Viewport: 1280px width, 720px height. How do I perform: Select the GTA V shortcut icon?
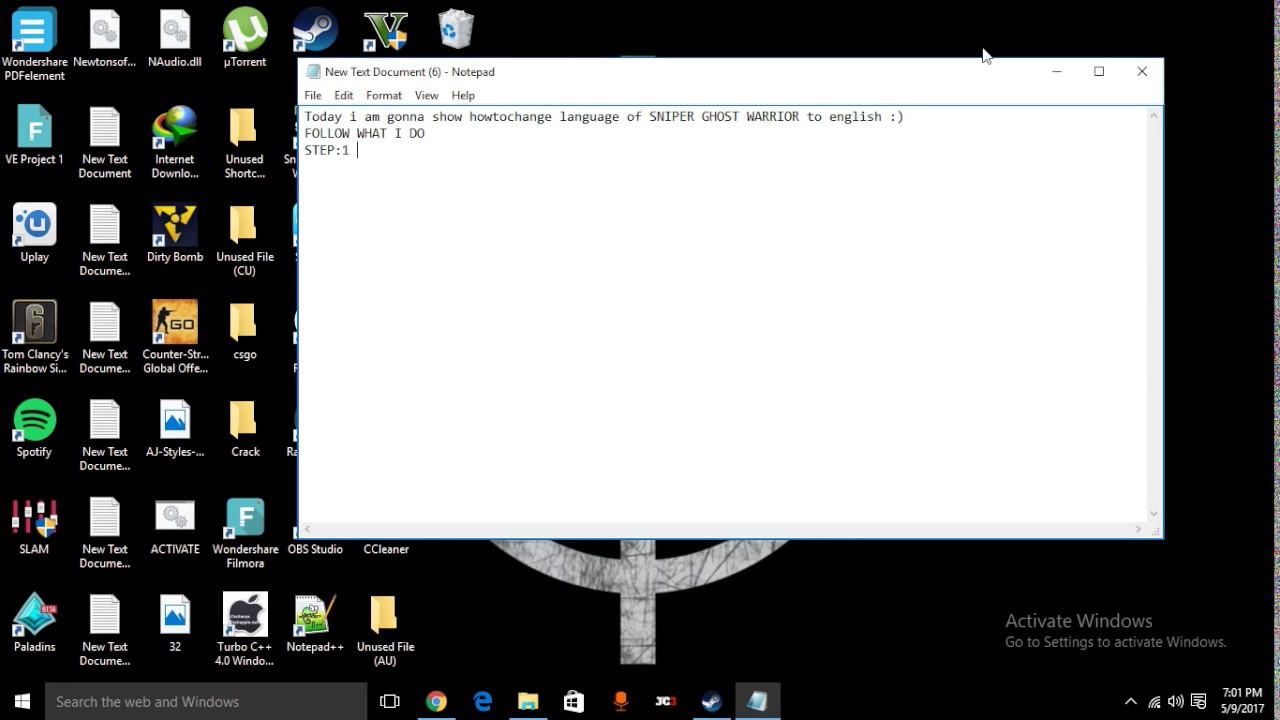(386, 31)
